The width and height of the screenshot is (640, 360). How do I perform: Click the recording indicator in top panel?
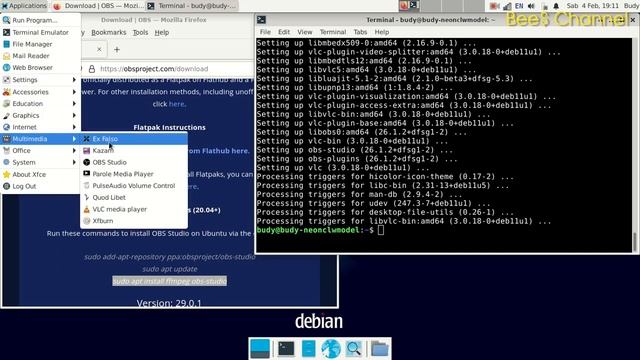click(x=494, y=6)
